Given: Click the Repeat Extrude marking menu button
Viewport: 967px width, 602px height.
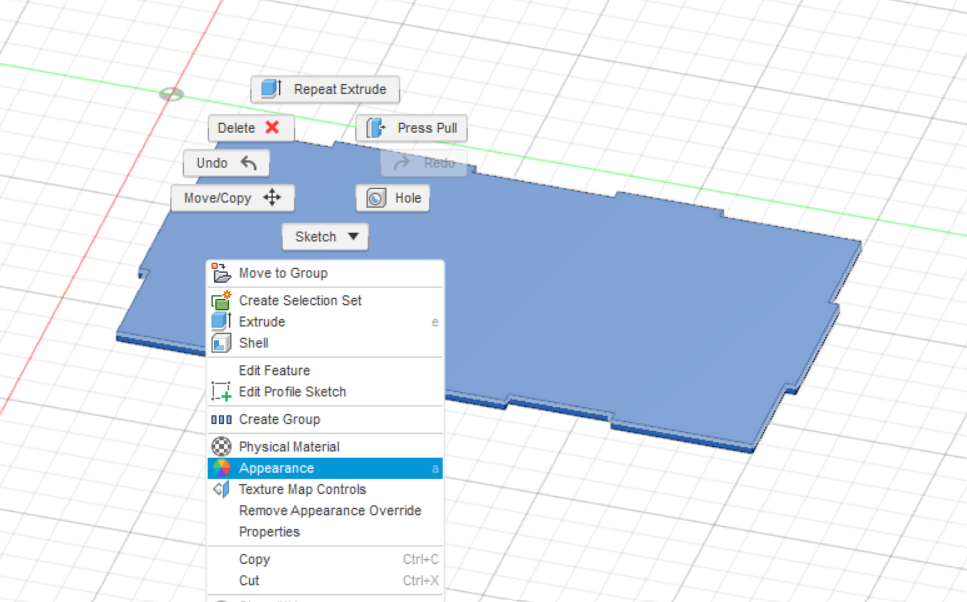Looking at the screenshot, I should point(325,89).
